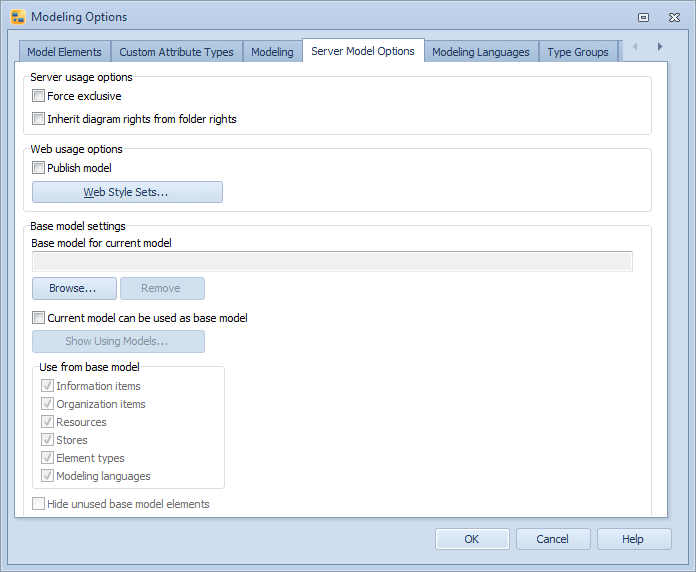Click the Modeling Options app icon
This screenshot has width=696, height=572.
coord(18,17)
